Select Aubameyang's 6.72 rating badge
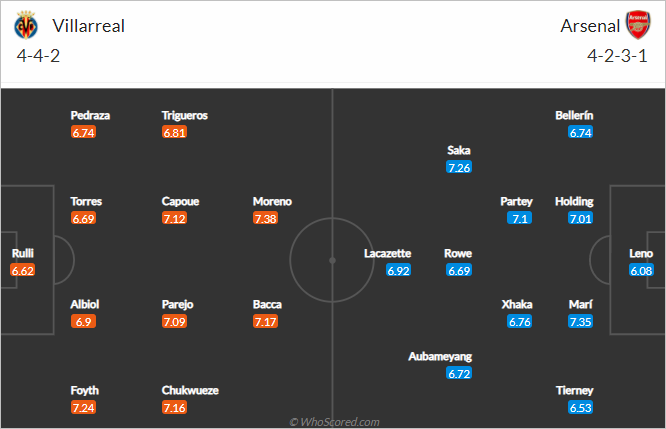 tap(459, 373)
